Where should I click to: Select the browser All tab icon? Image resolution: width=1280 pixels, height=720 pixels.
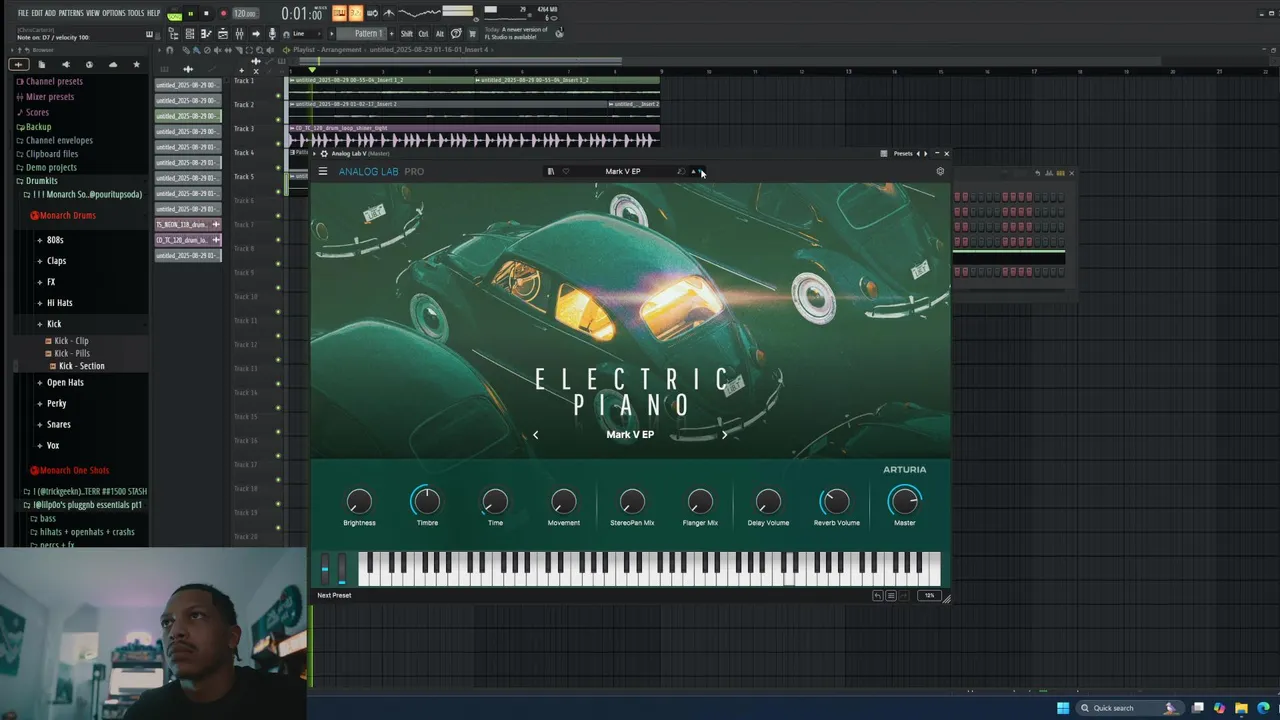[18, 65]
